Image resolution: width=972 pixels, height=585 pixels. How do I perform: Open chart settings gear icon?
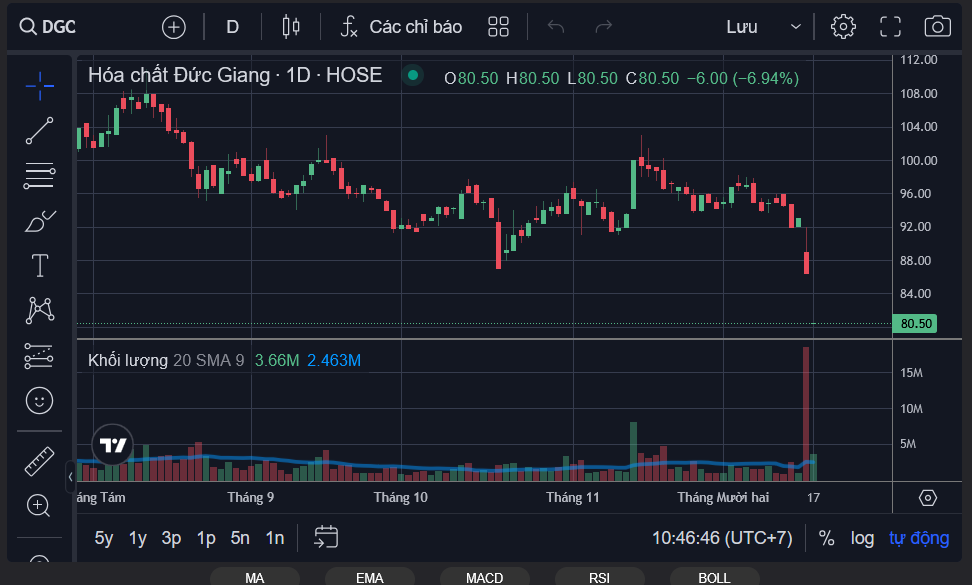pyautogui.click(x=843, y=27)
